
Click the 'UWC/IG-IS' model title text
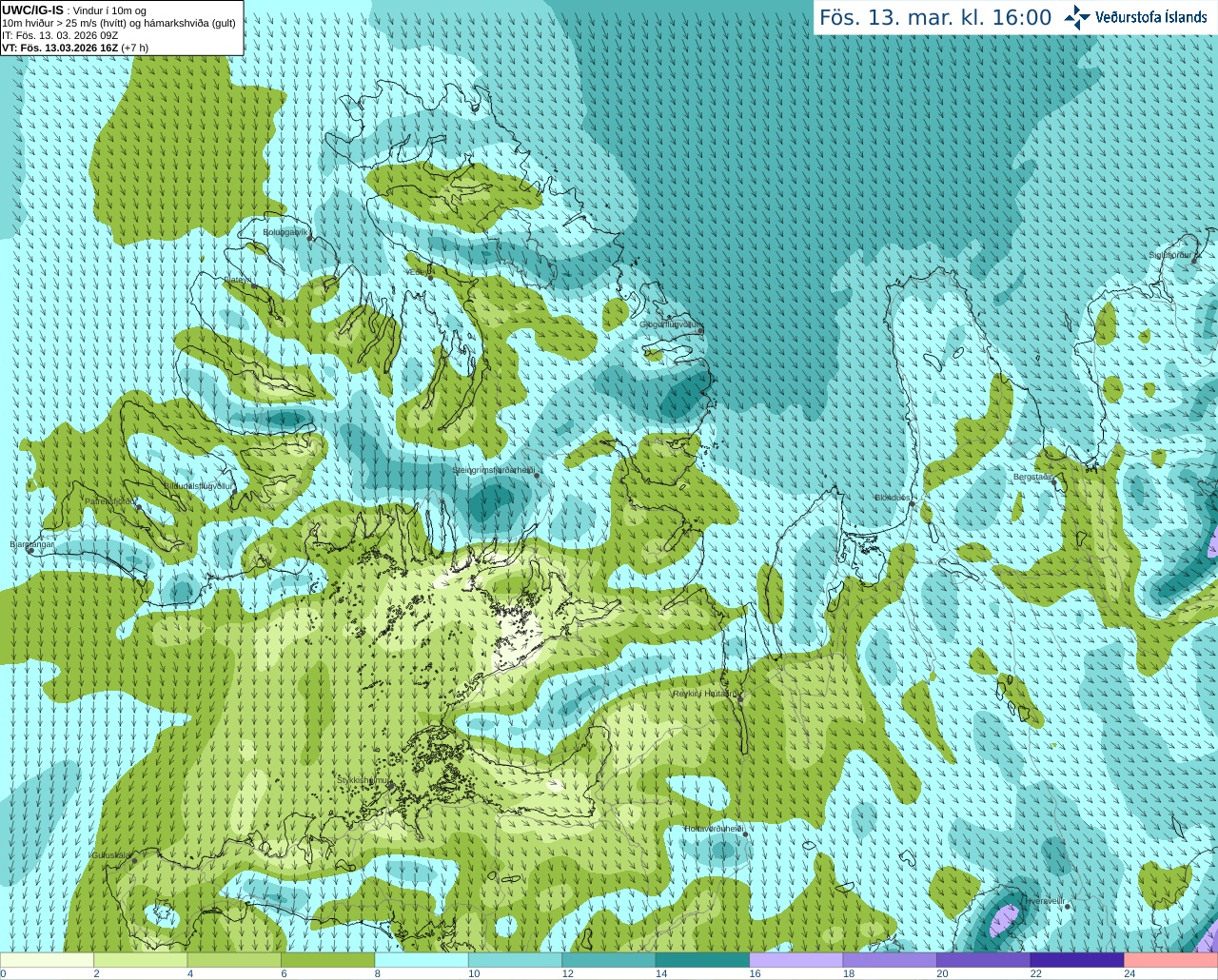coord(32,10)
